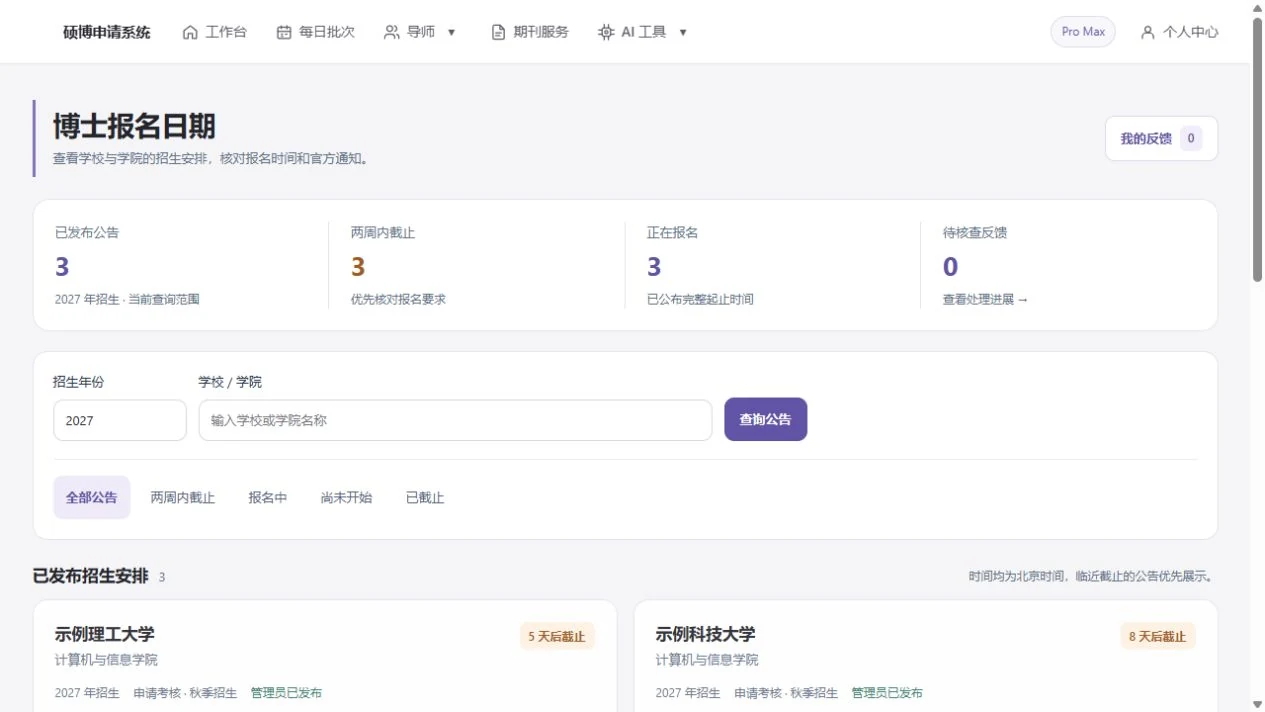Click the 5 天后截止 badge

pyautogui.click(x=557, y=636)
